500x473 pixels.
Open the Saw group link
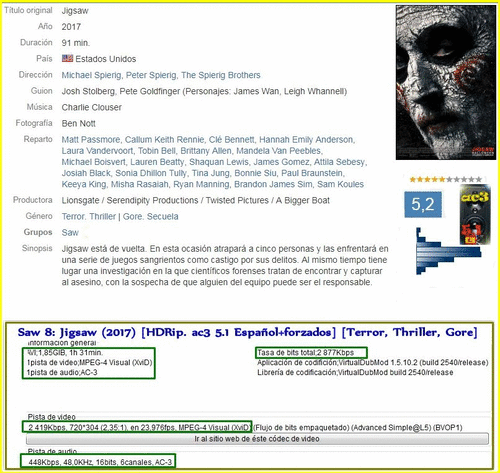point(70,233)
